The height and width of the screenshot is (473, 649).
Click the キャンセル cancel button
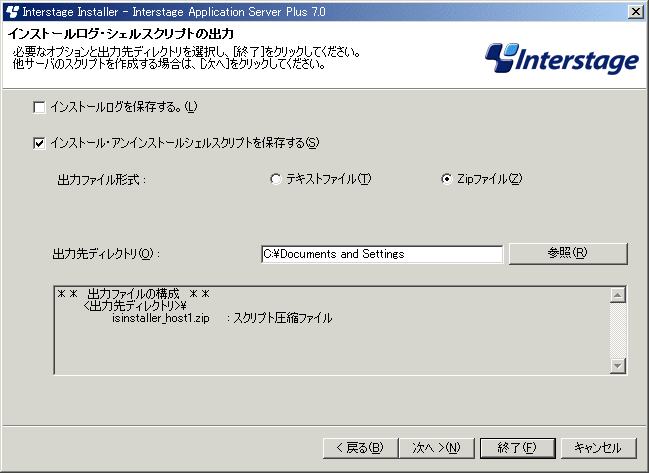[598, 448]
